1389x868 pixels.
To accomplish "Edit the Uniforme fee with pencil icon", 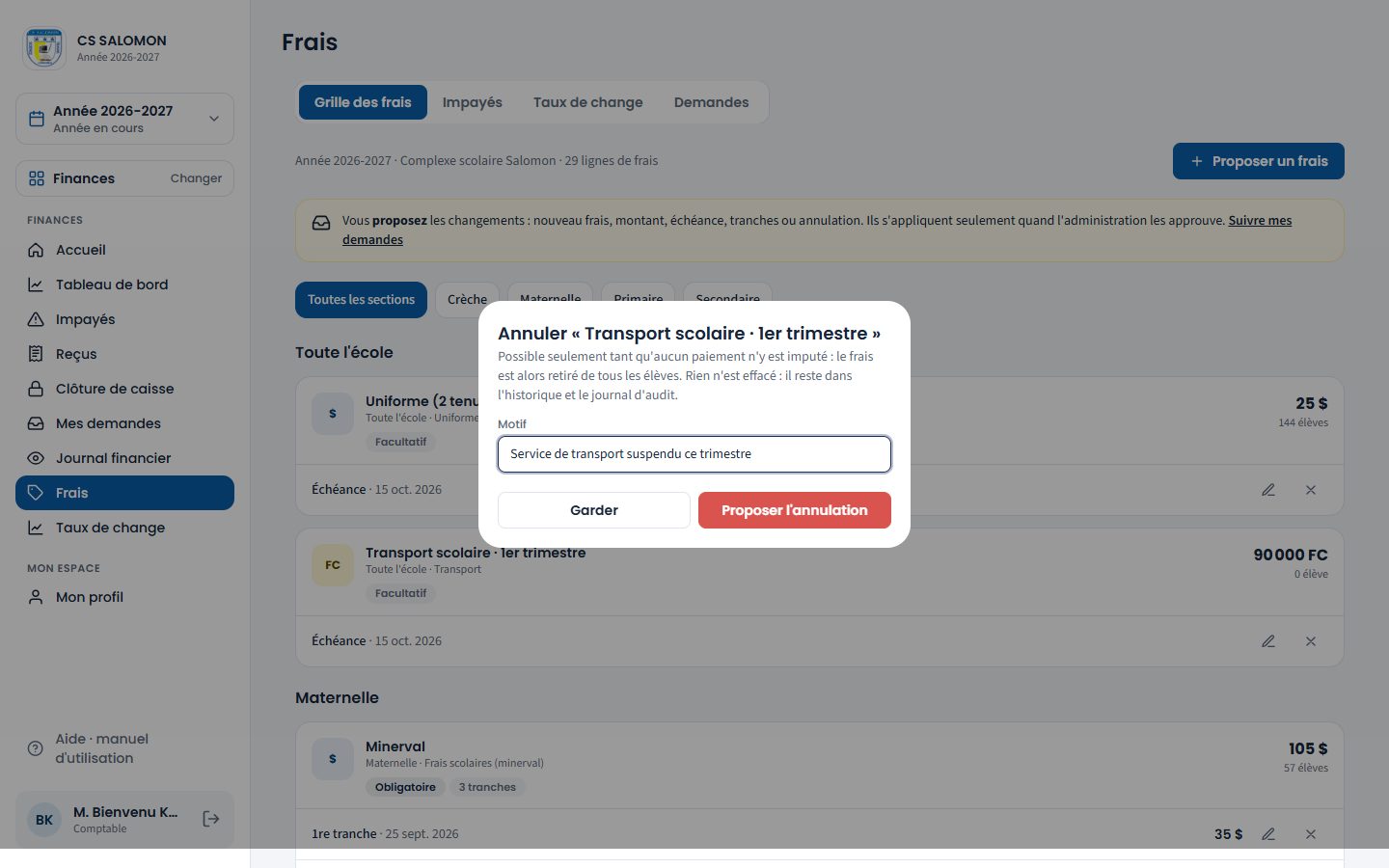I will (x=1268, y=490).
